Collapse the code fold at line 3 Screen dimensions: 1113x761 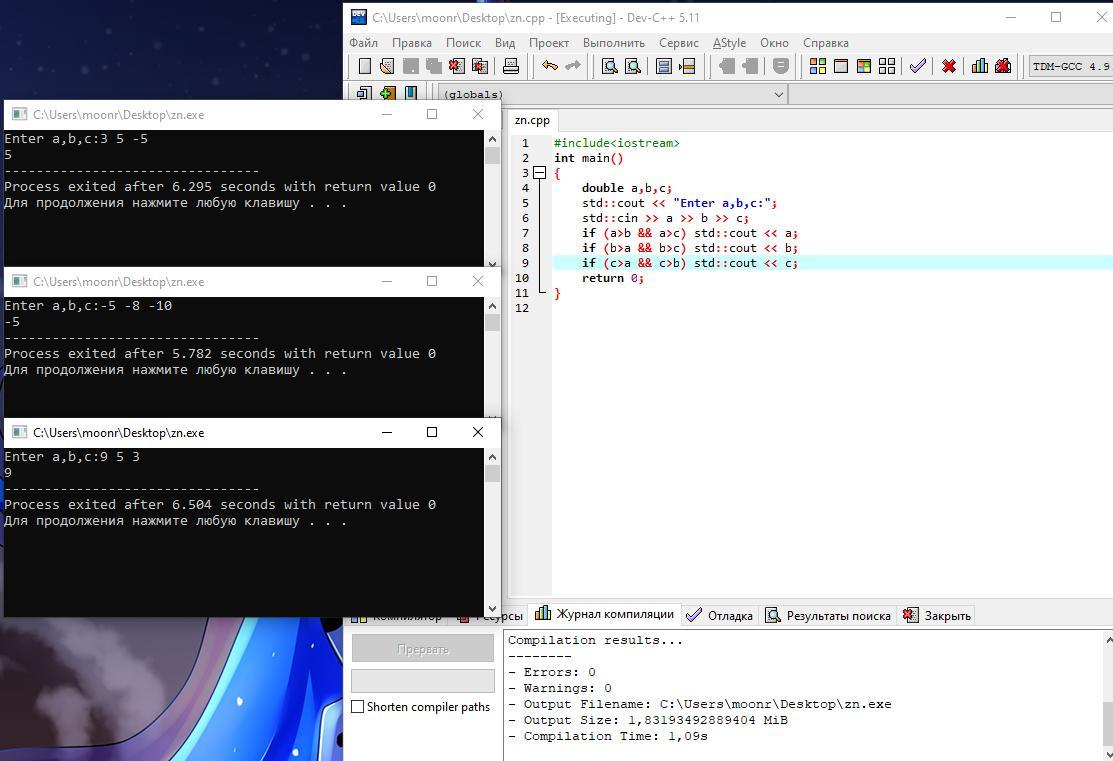(539, 173)
